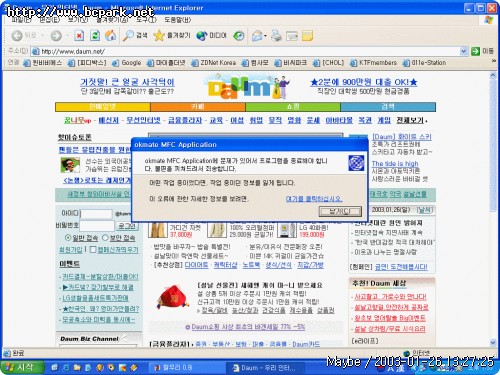This screenshot has height=375, width=500.
Task: Expand the Back button history dropdown arrow
Action: click(42, 35)
